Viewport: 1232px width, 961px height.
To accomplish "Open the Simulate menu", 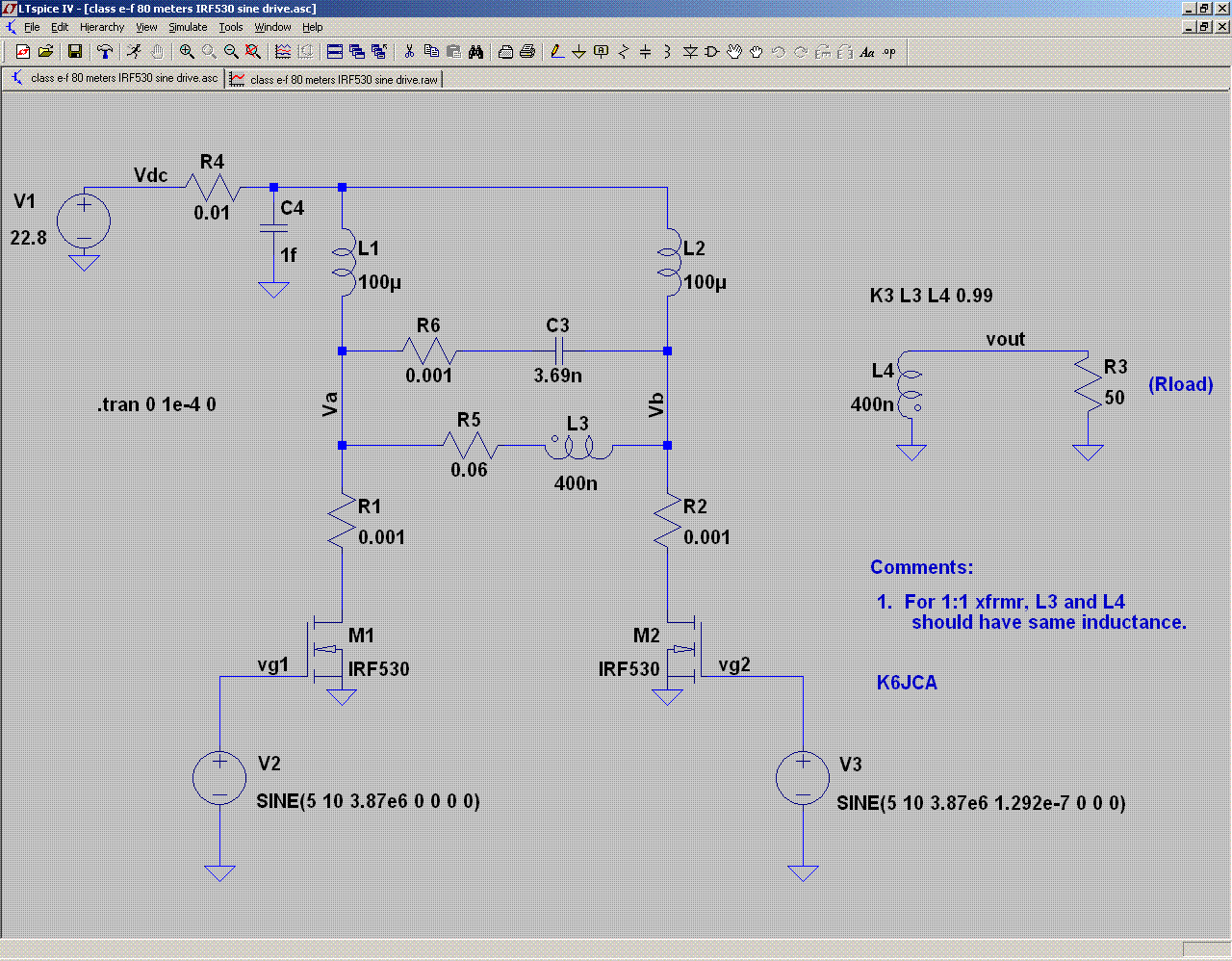I will click(x=188, y=27).
